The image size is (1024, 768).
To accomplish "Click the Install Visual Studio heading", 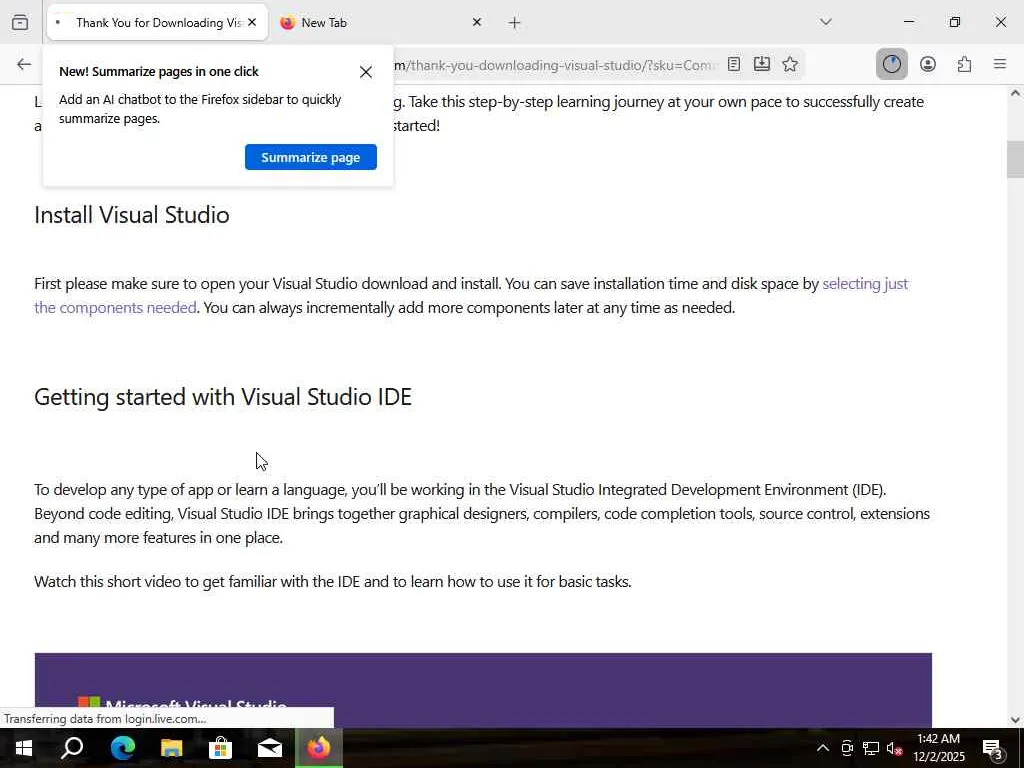I will tap(132, 215).
